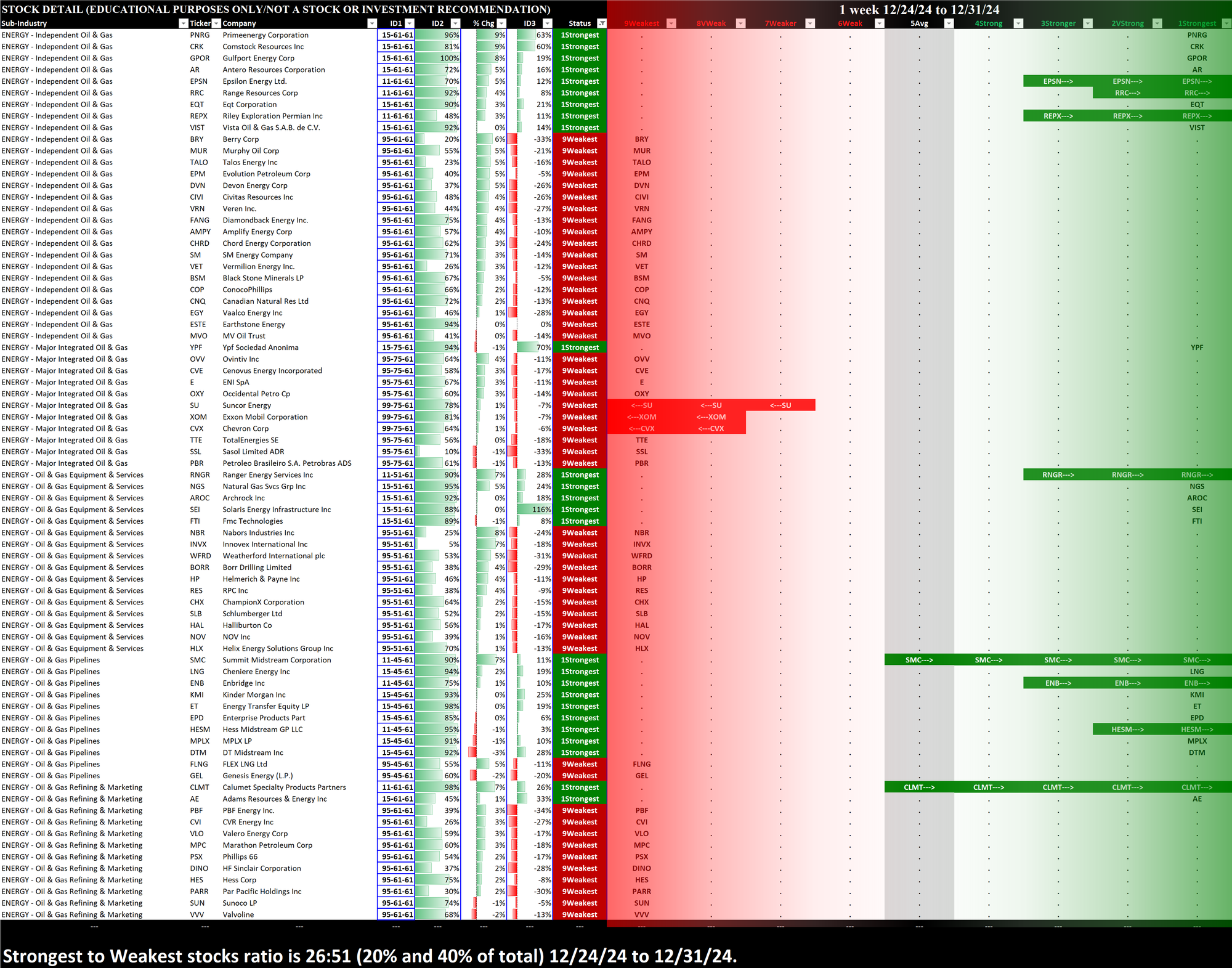Open the Sub-Industry column filter dropdown
This screenshot has width=1232, height=968.
(x=183, y=23)
